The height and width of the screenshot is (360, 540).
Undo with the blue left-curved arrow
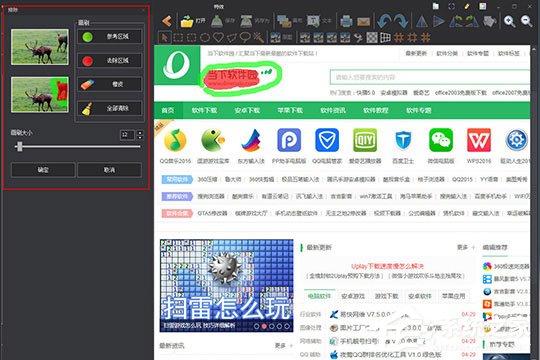click(384, 21)
